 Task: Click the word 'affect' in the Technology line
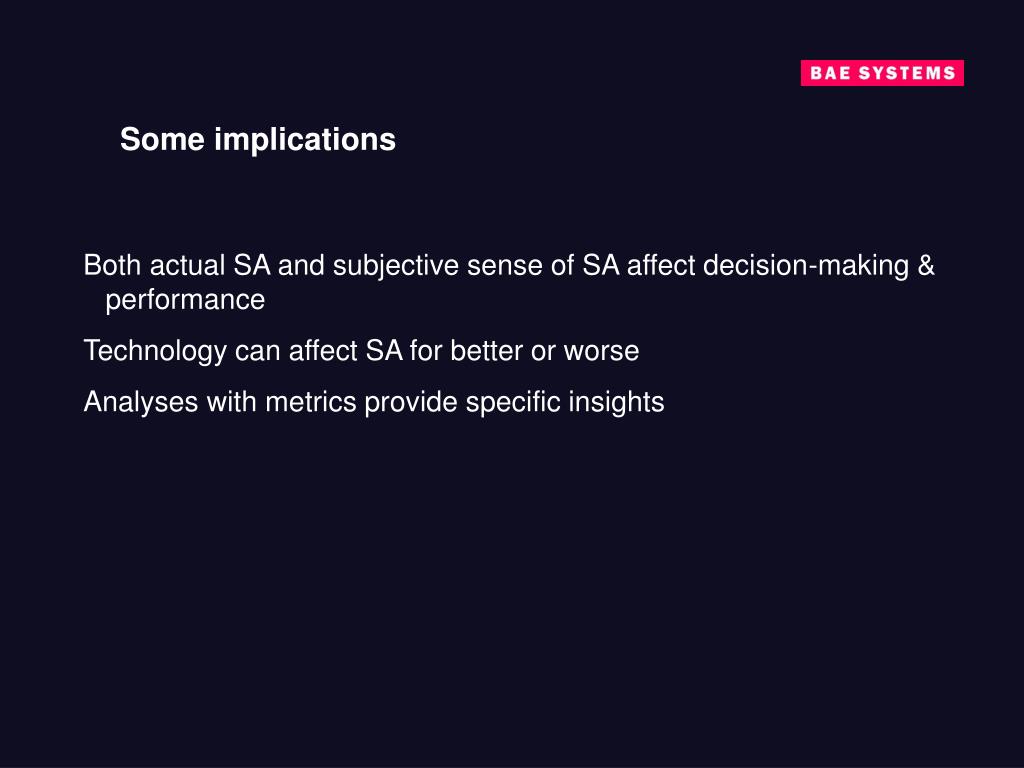[x=323, y=351]
